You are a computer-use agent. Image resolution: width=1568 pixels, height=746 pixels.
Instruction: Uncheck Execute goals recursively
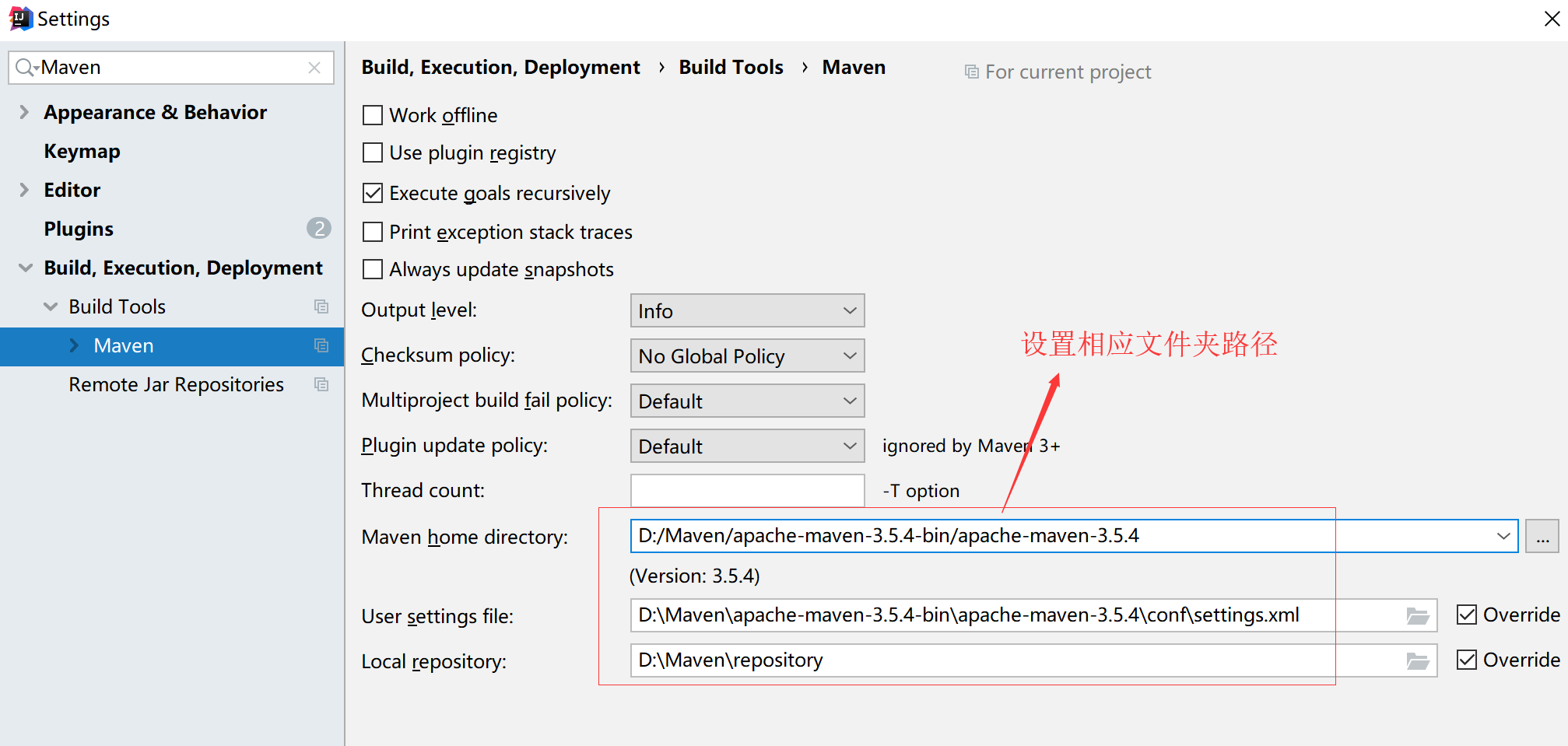point(373,193)
